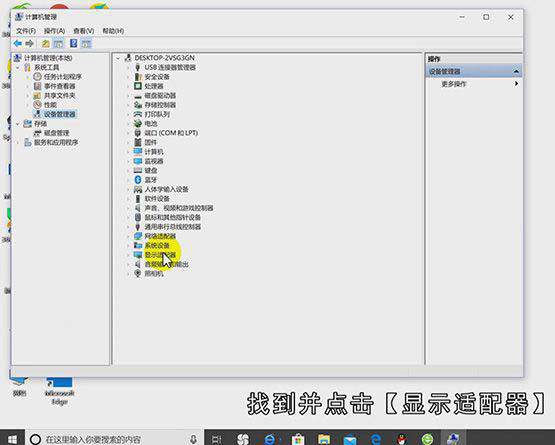Click the 磁盘管理 icon
This screenshot has width=555, height=445.
(x=37, y=133)
